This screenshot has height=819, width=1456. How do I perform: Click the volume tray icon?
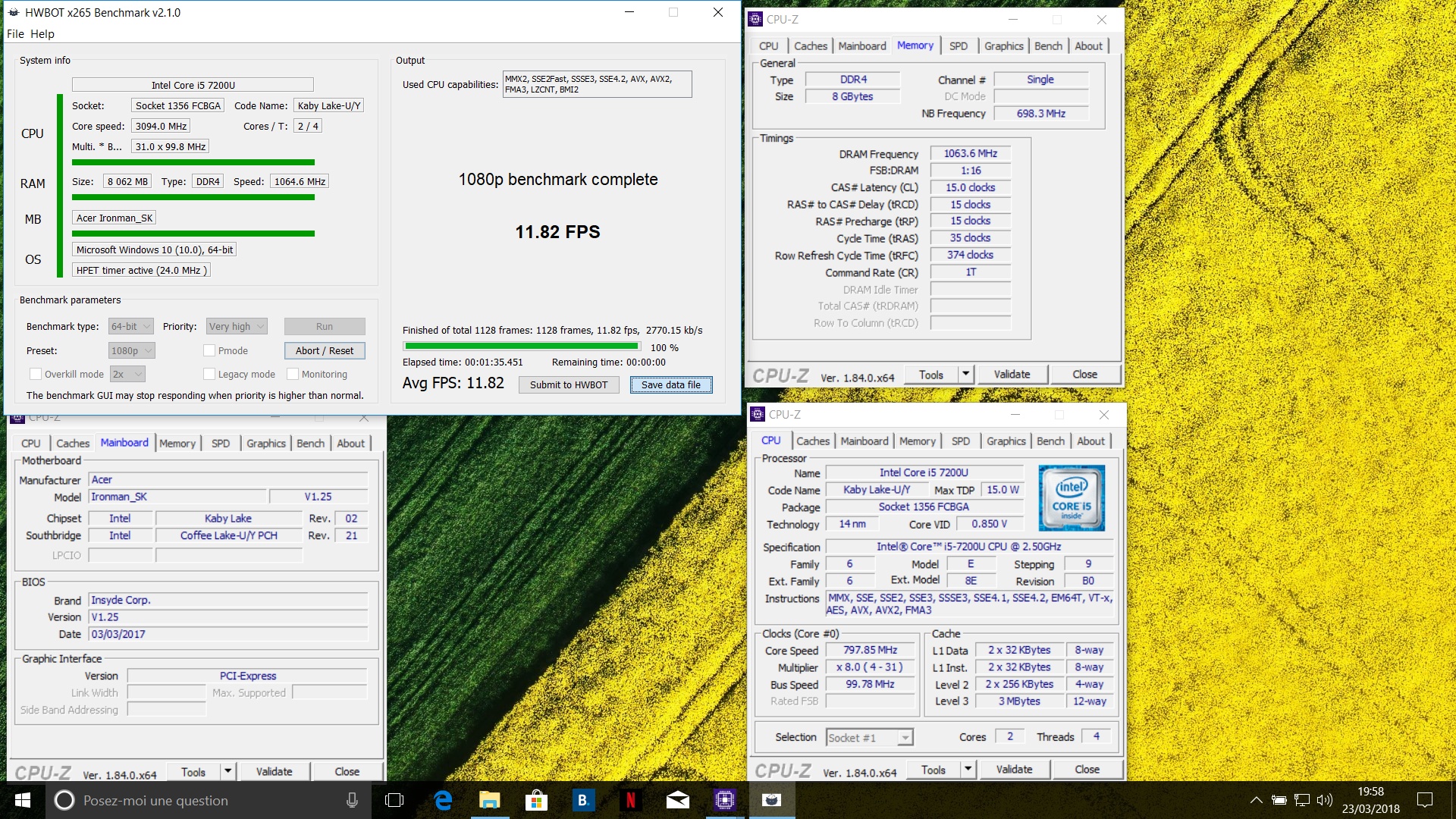point(1325,800)
